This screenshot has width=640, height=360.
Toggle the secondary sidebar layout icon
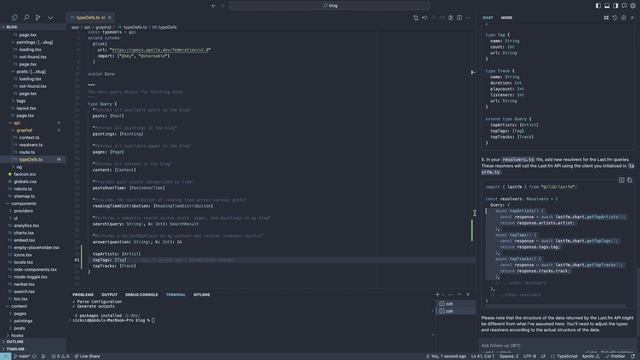coord(616,6)
